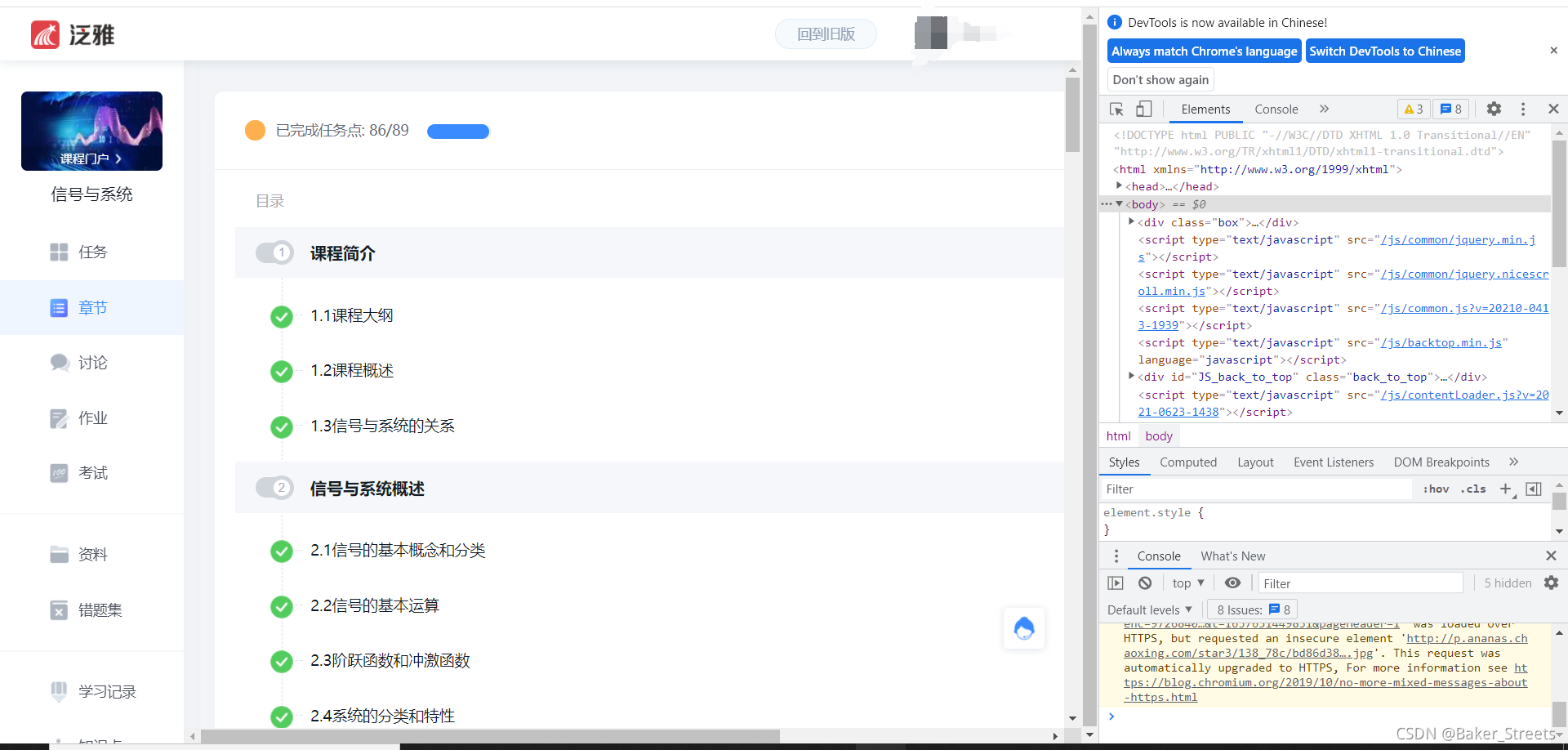Open 考试 exam section
The image size is (1568, 750).
point(78,473)
